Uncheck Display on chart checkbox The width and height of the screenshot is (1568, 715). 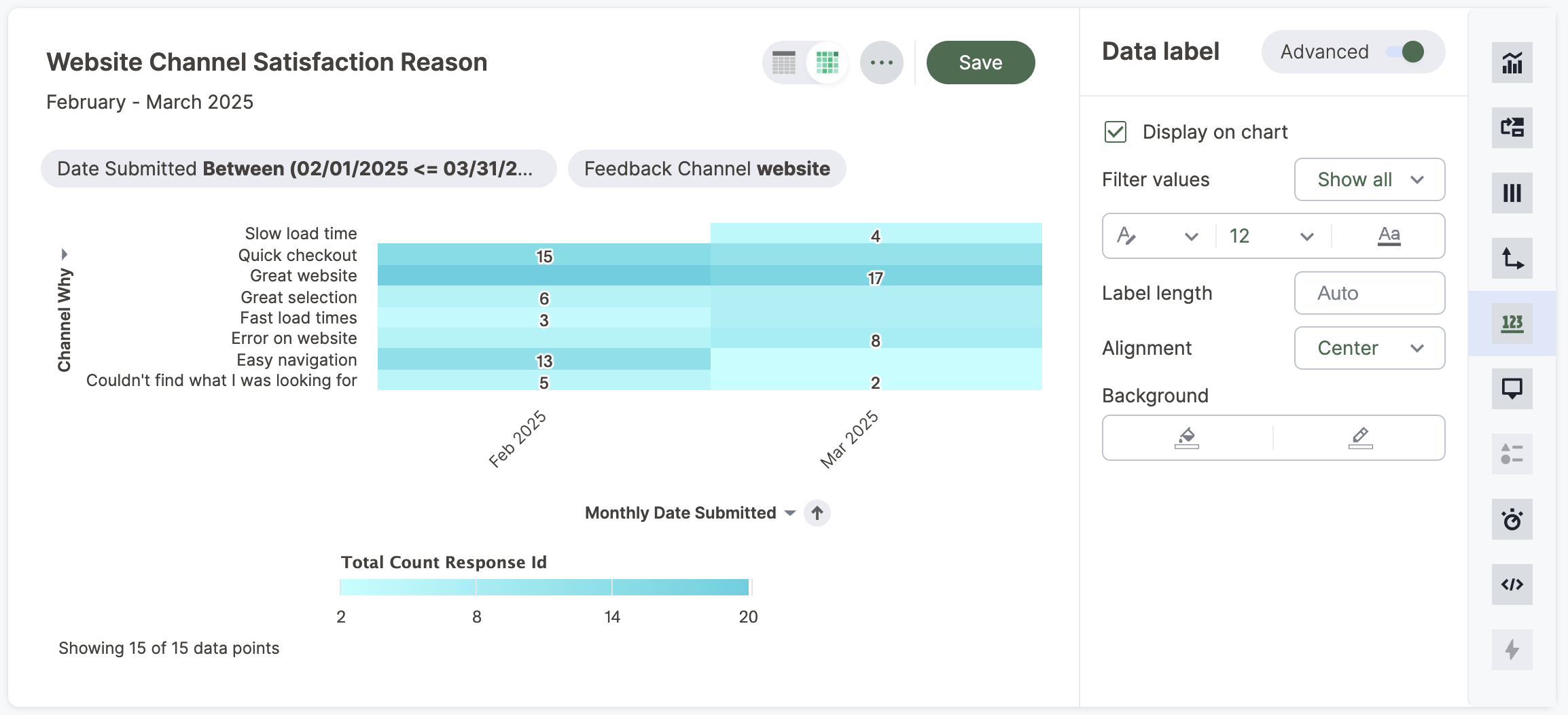click(x=1116, y=132)
